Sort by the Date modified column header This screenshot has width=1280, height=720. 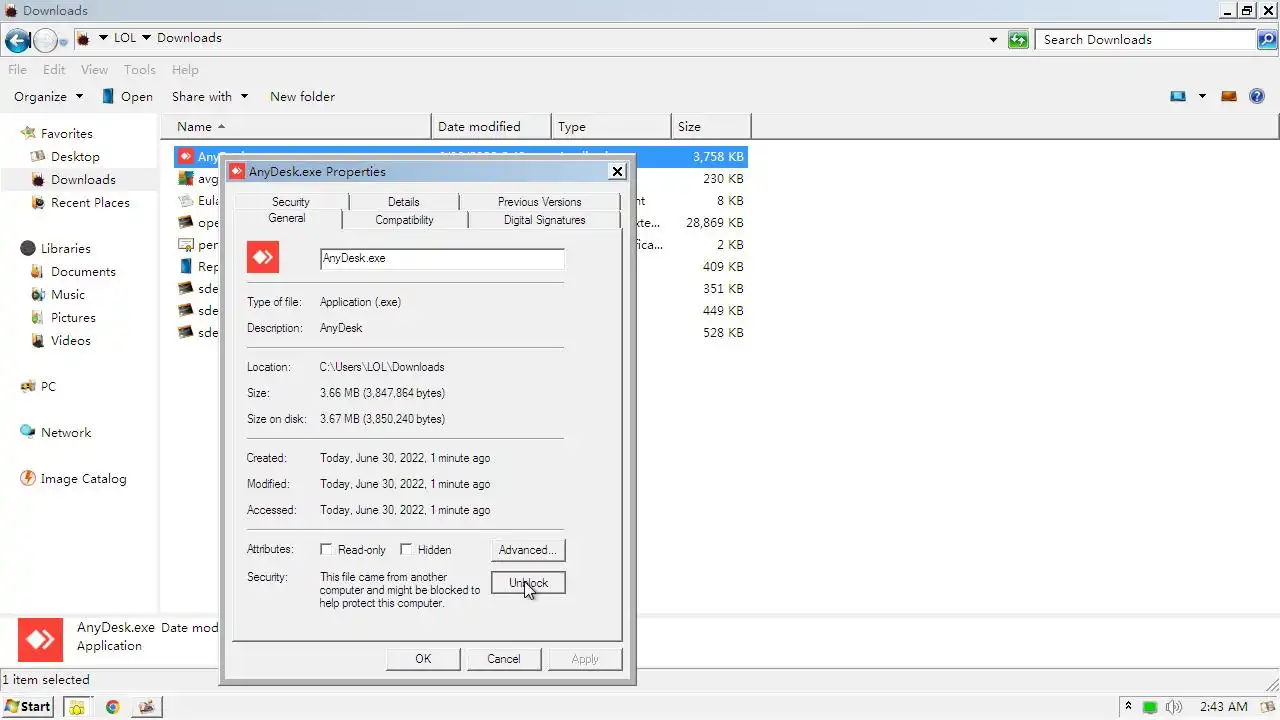(x=491, y=126)
